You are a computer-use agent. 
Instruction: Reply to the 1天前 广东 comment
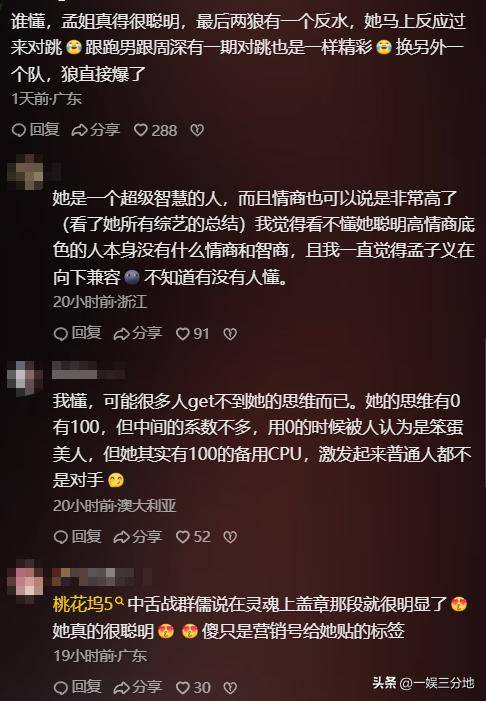point(35,130)
